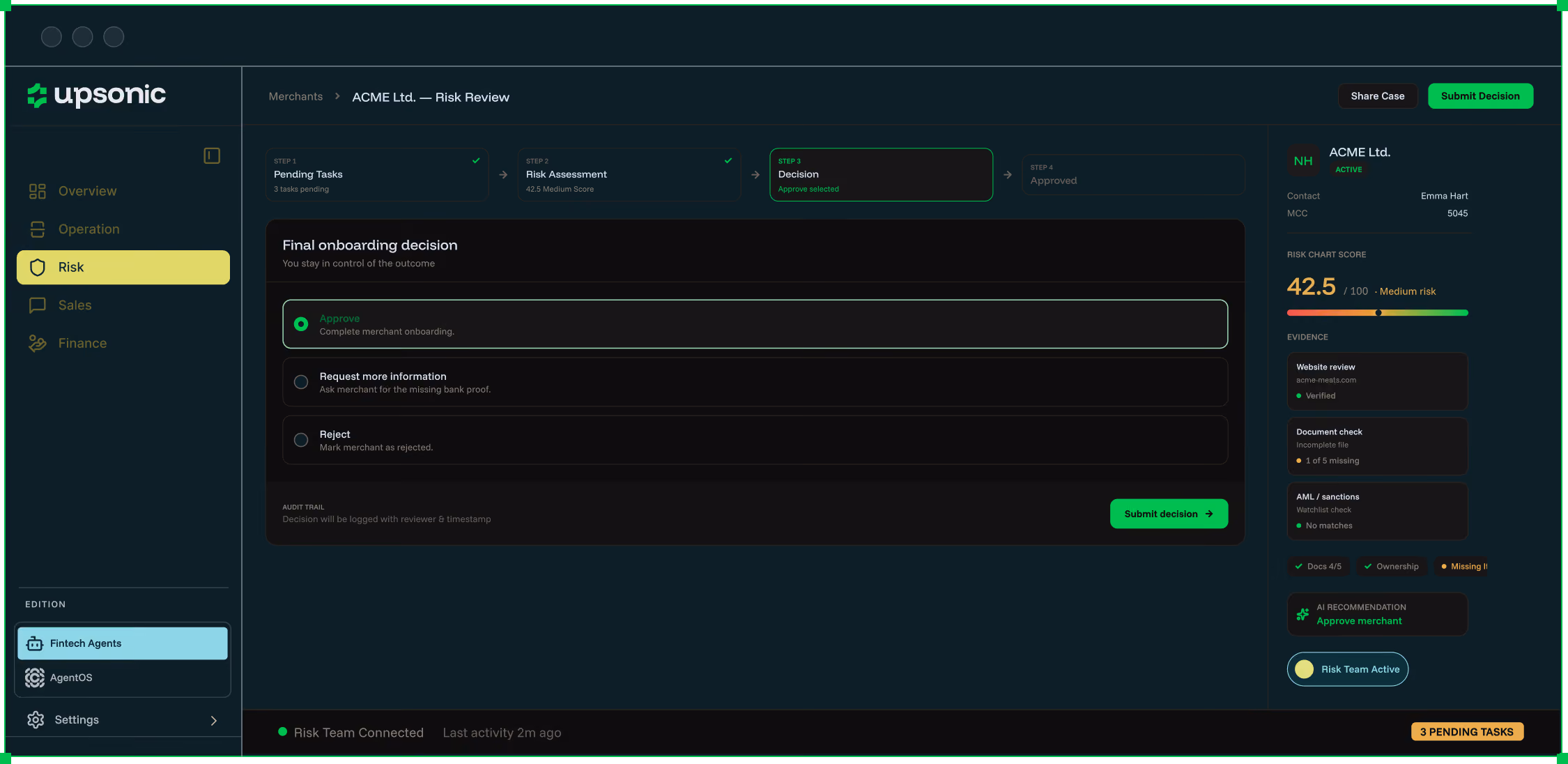Click the Overview grid icon
Image resolution: width=1568 pixels, height=764 pixels.
pyautogui.click(x=38, y=191)
